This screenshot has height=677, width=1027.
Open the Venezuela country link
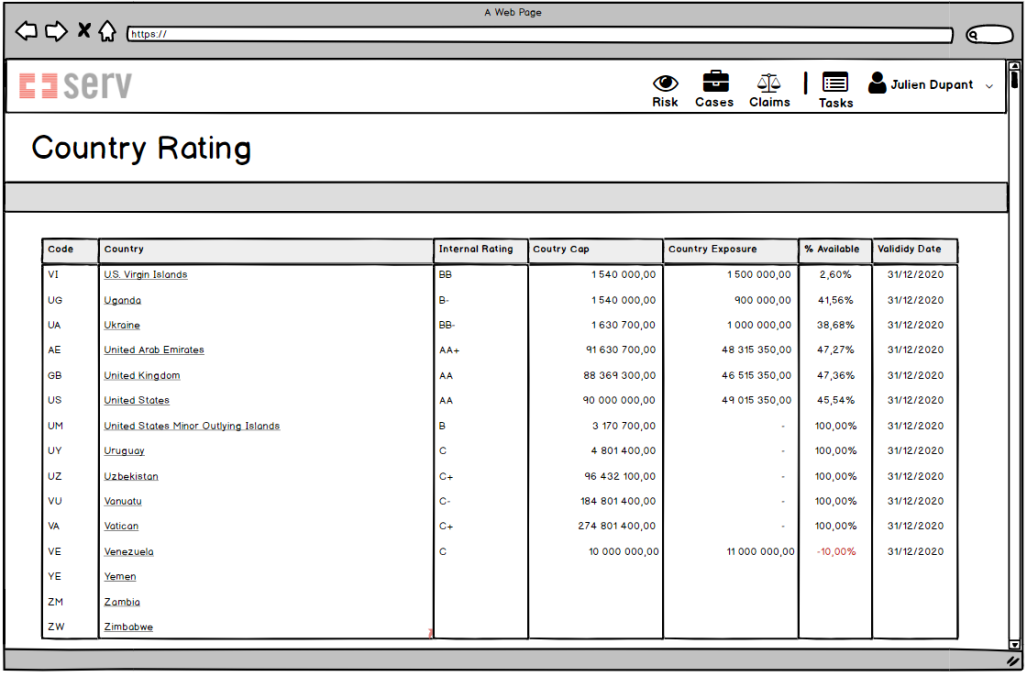pyautogui.click(x=129, y=552)
